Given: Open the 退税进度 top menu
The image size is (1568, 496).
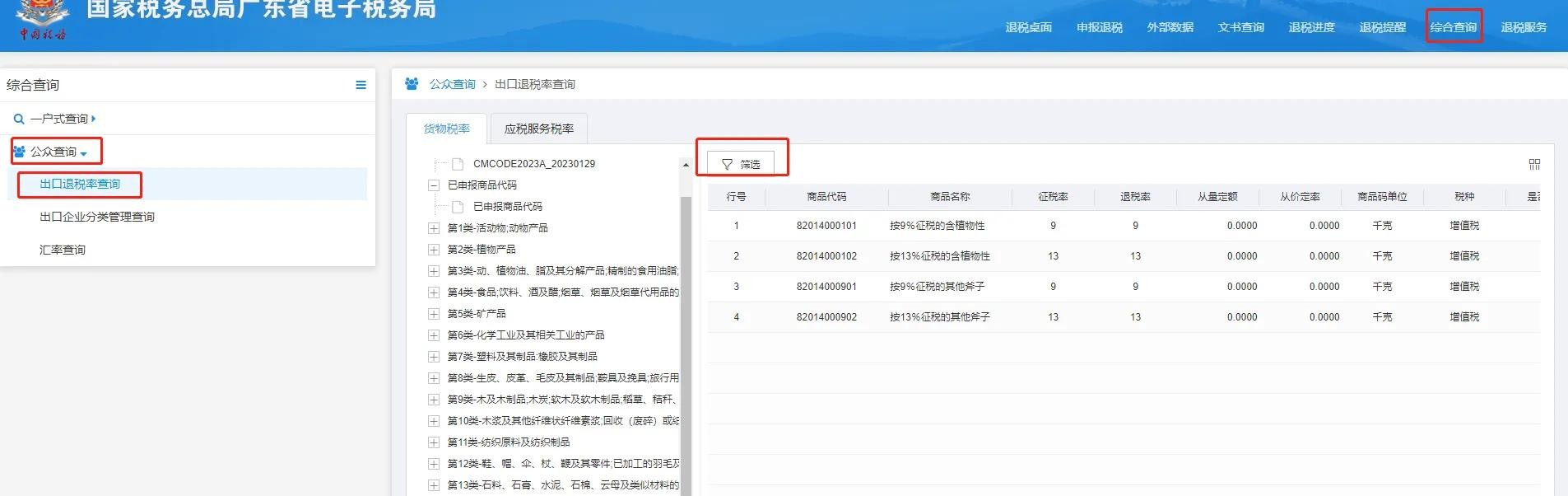Looking at the screenshot, I should tap(1311, 27).
